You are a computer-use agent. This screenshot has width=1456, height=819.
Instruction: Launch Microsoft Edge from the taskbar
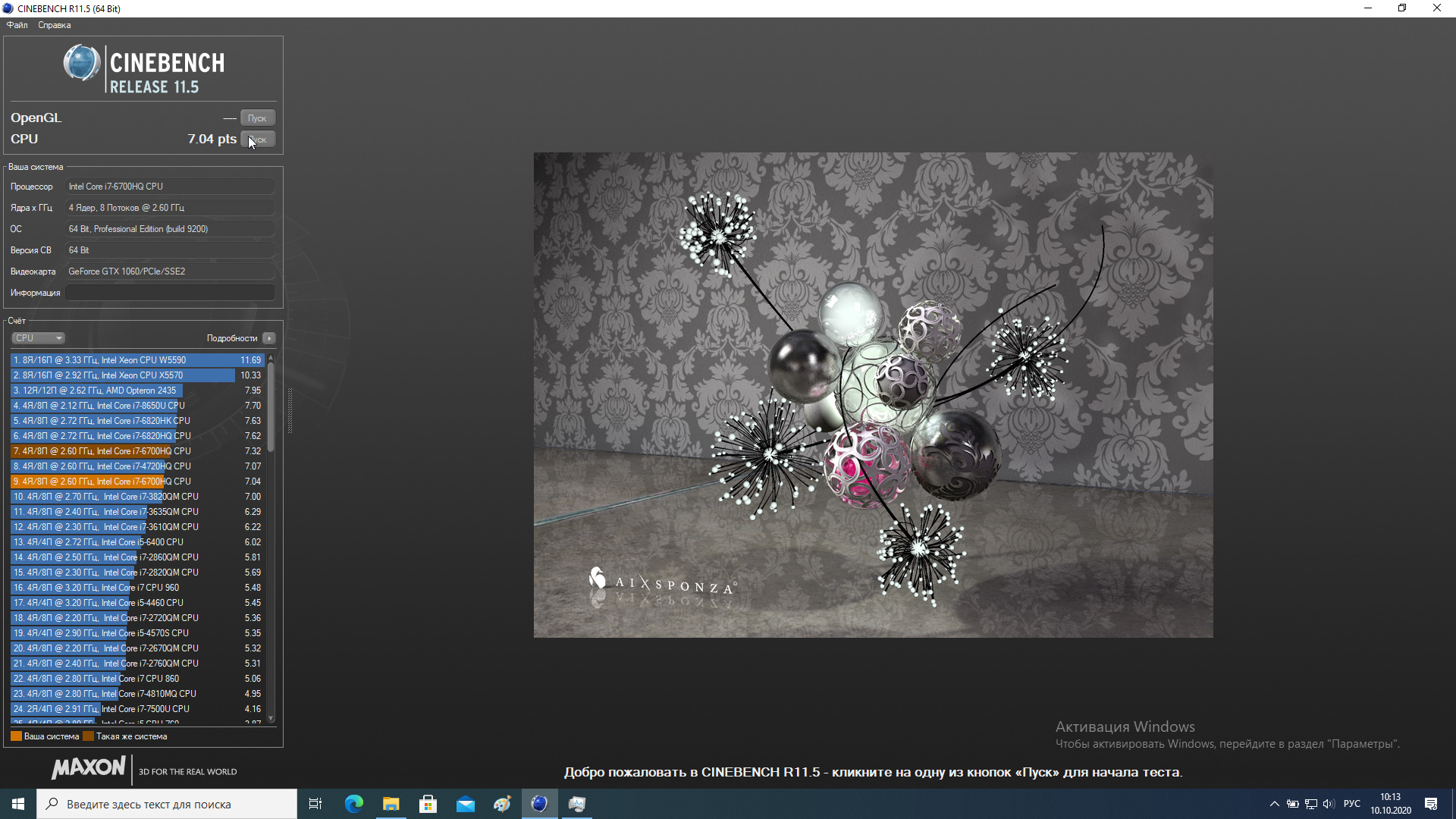click(353, 804)
